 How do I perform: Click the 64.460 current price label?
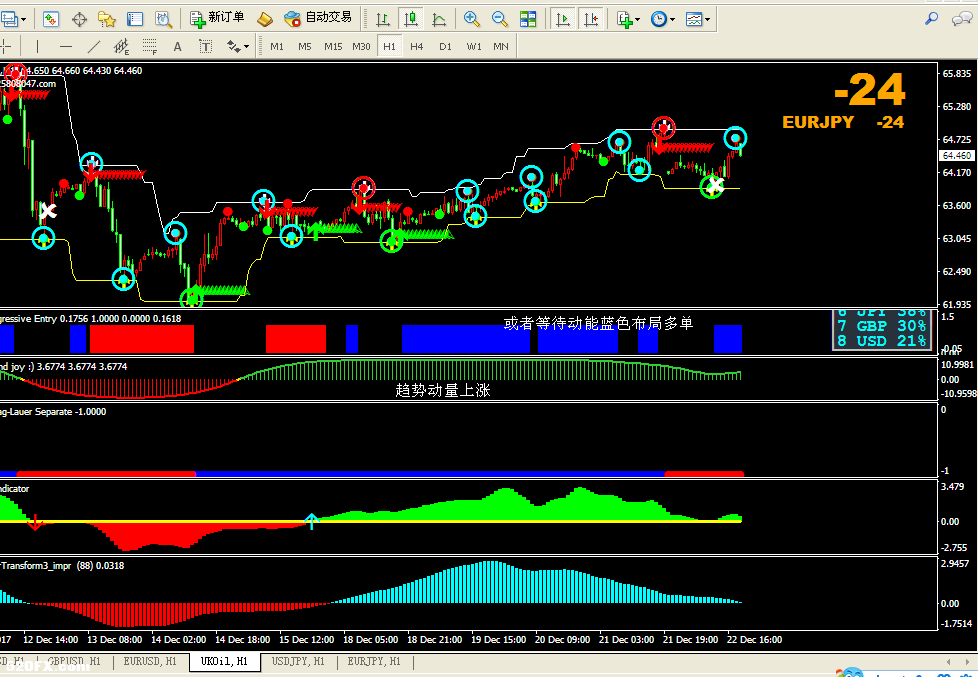[x=957, y=155]
